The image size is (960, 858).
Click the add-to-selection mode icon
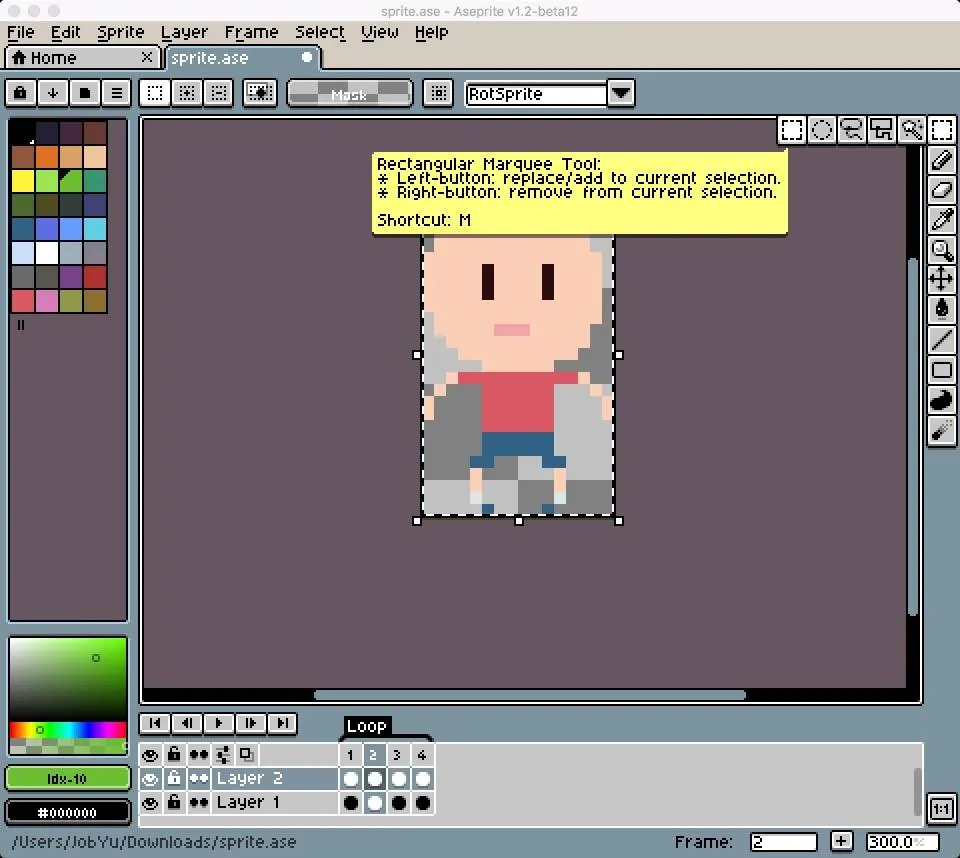click(187, 93)
